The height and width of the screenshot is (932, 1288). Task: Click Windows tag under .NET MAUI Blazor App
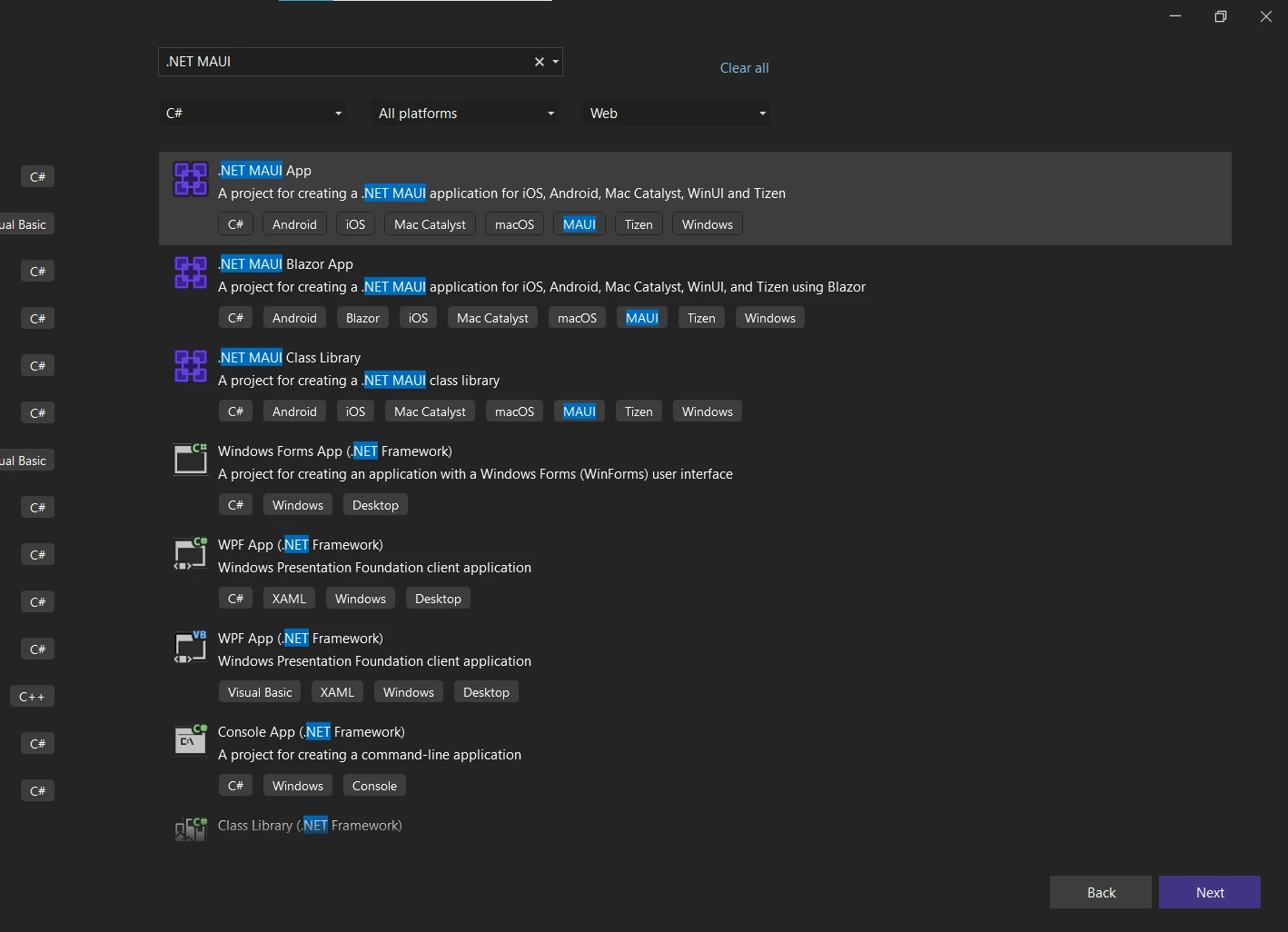[770, 318]
